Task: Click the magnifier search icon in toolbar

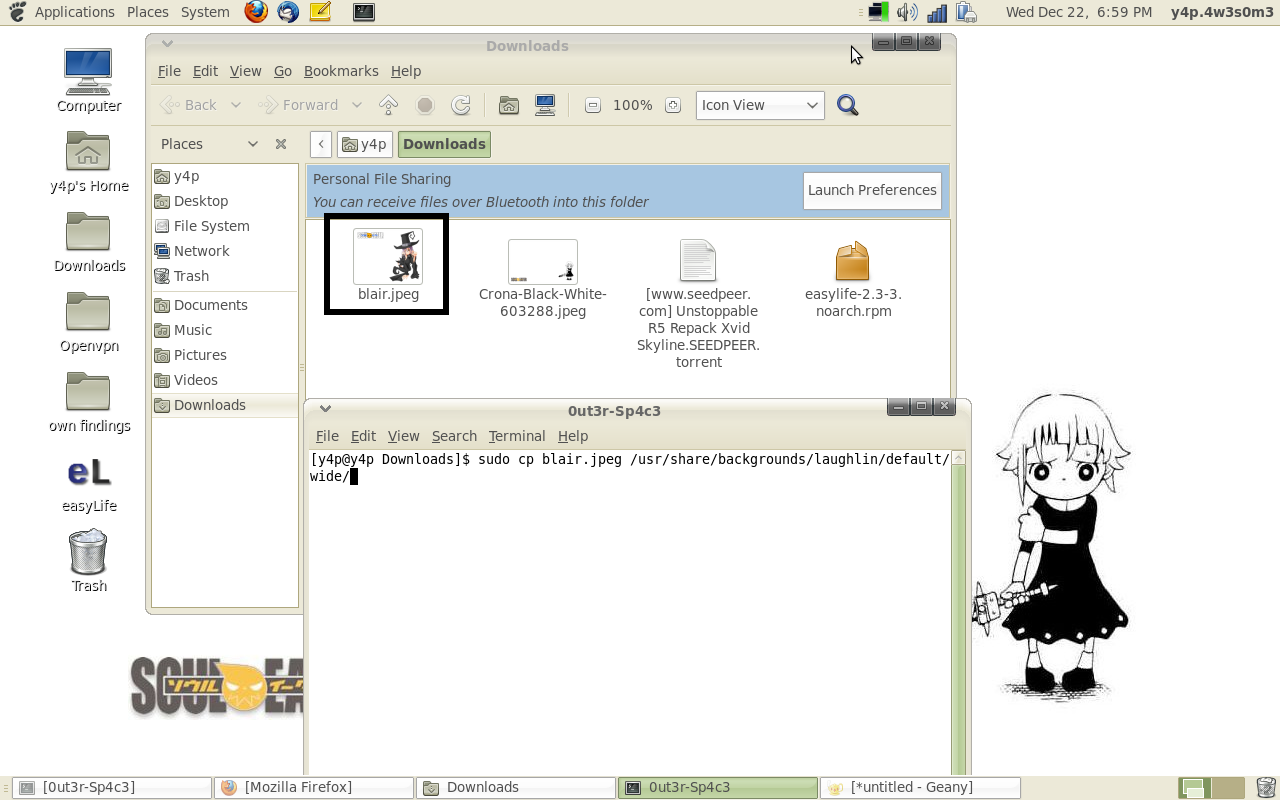Action: pyautogui.click(x=848, y=105)
